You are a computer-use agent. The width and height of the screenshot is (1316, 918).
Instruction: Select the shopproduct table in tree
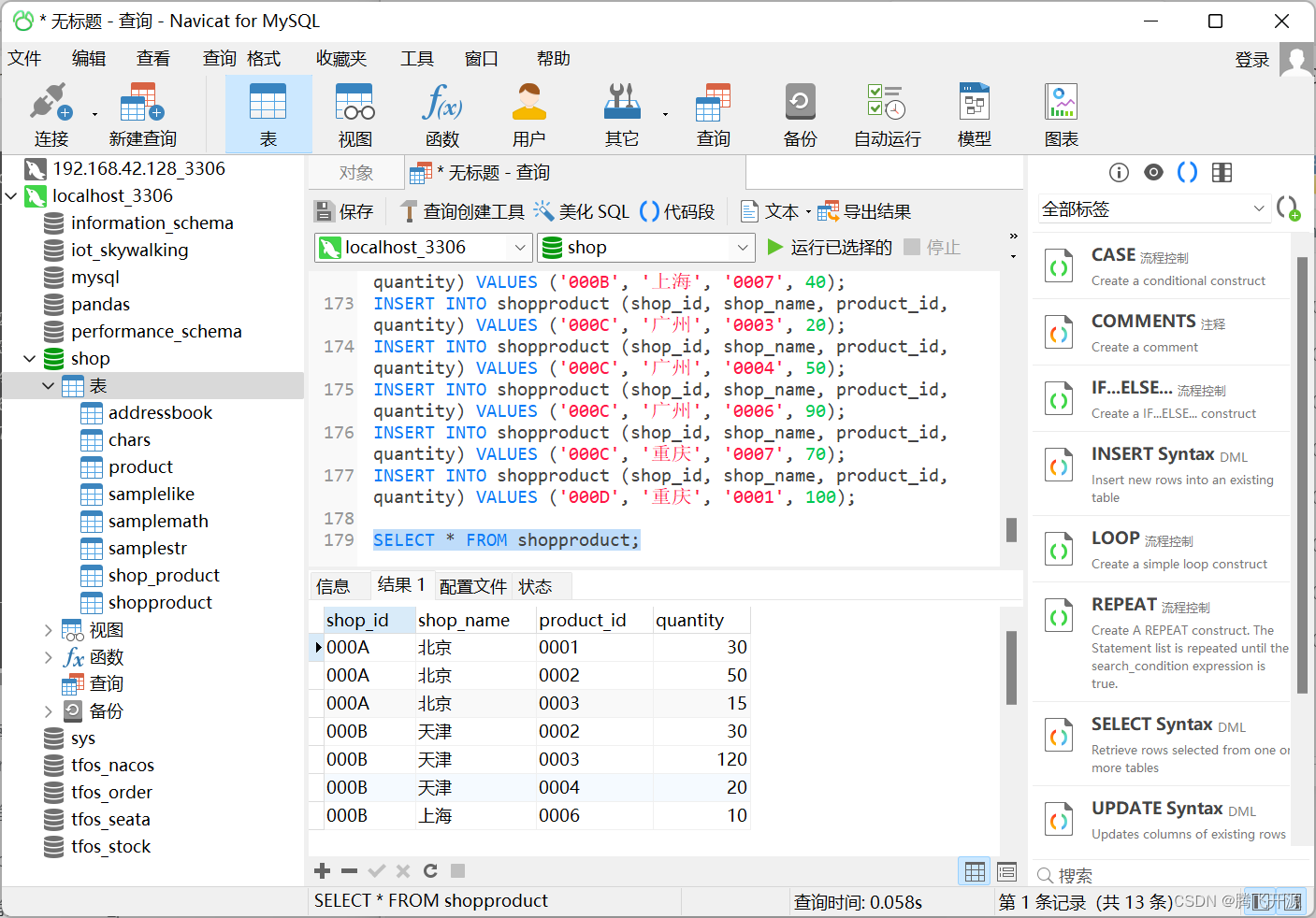(x=160, y=603)
